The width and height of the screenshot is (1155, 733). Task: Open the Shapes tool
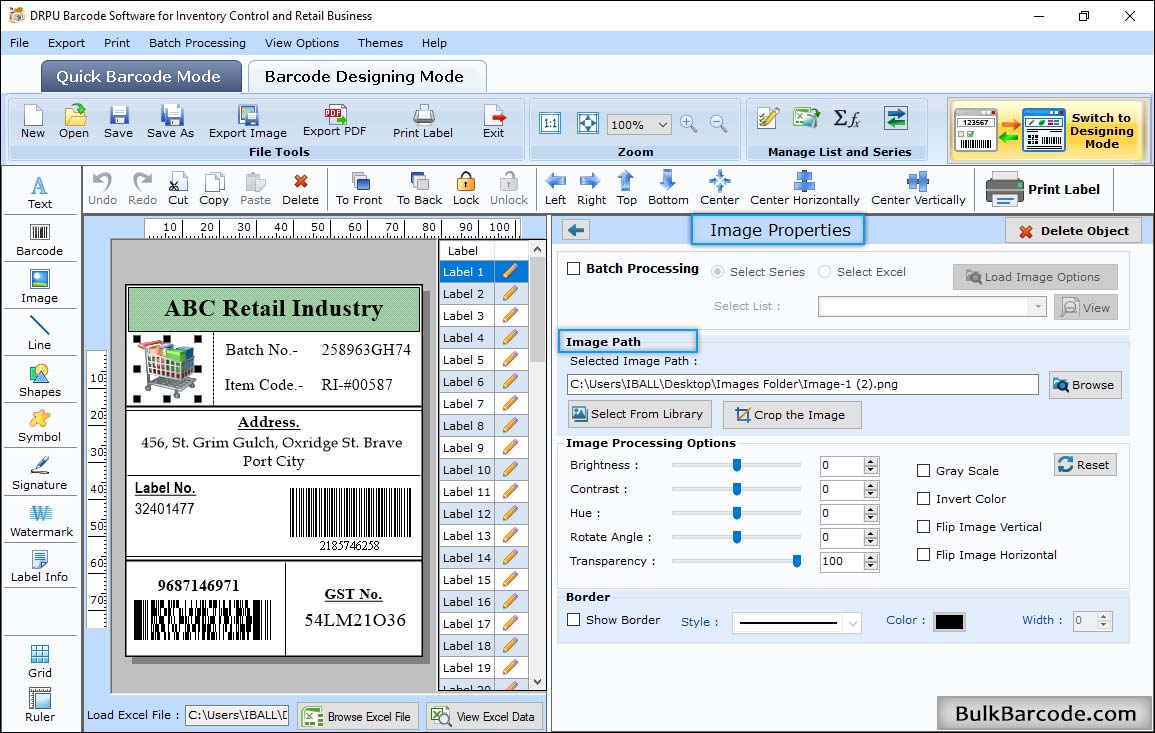pos(40,380)
